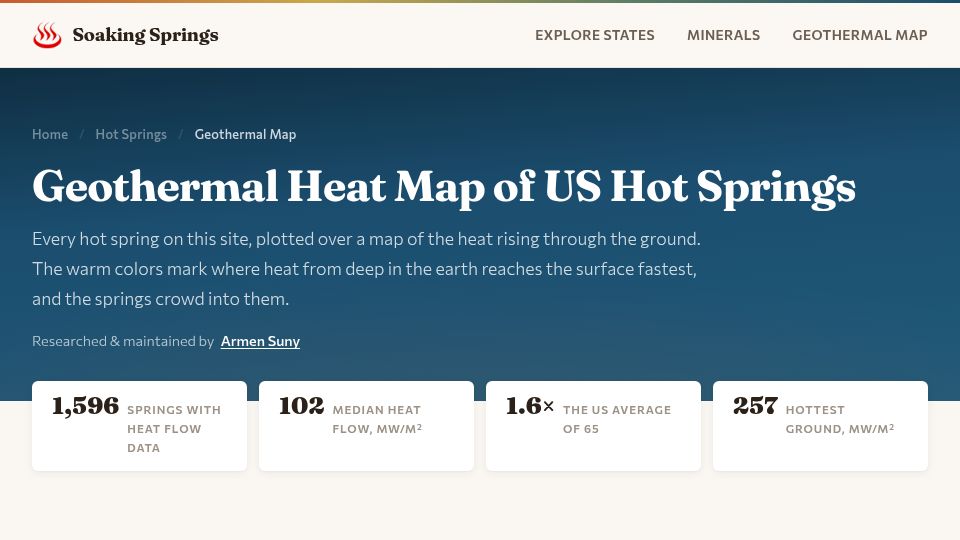Open the Explore States menu item
The height and width of the screenshot is (540, 960).
(x=594, y=36)
